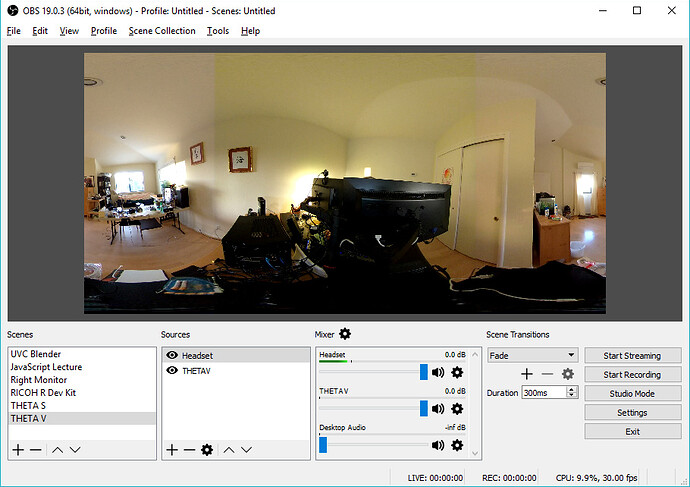Remove selected source with minus icon
This screenshot has height=487, width=690.
189,450
